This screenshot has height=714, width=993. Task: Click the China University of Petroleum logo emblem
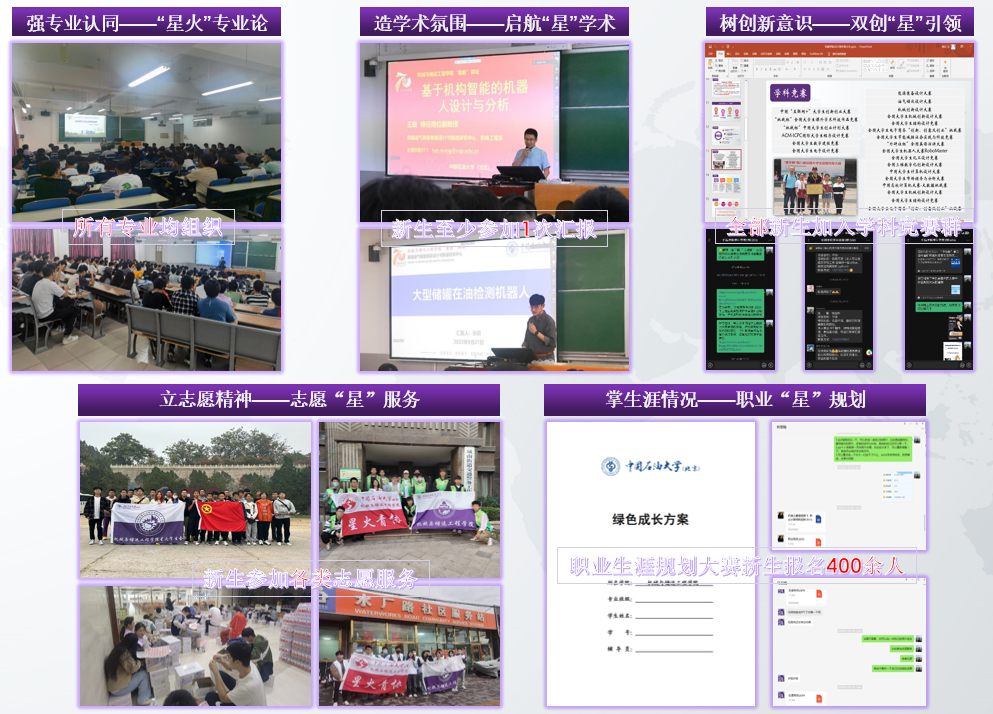tap(610, 467)
